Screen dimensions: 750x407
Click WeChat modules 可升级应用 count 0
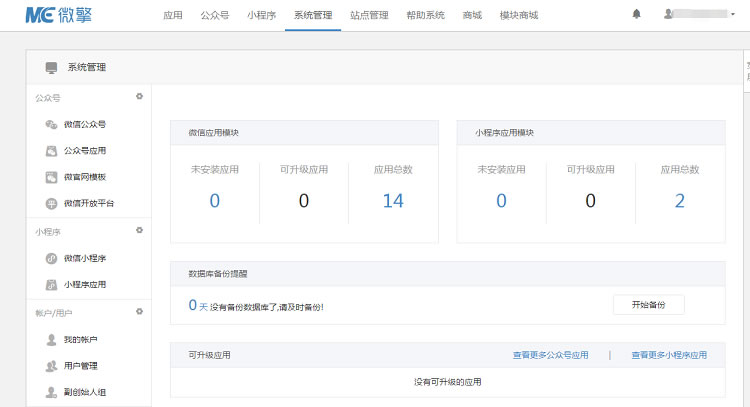point(304,200)
